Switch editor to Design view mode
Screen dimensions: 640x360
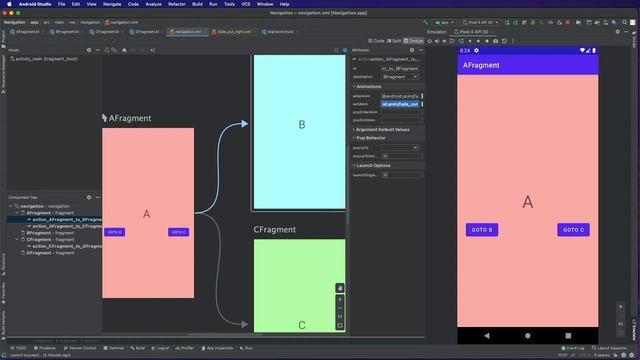[x=413, y=41]
